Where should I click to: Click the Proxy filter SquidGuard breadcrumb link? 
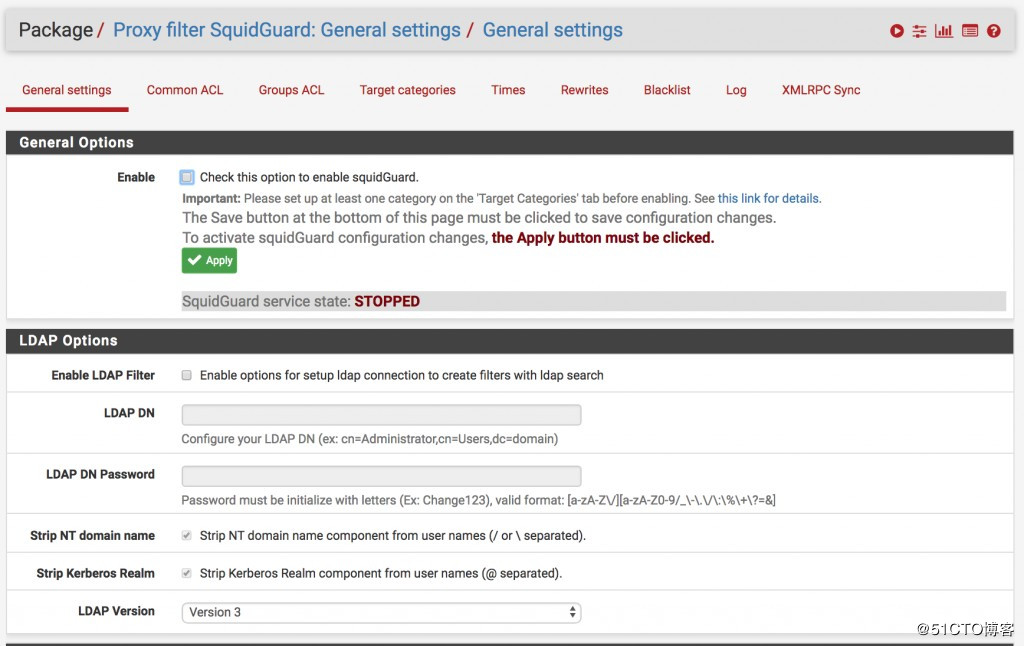(287, 30)
